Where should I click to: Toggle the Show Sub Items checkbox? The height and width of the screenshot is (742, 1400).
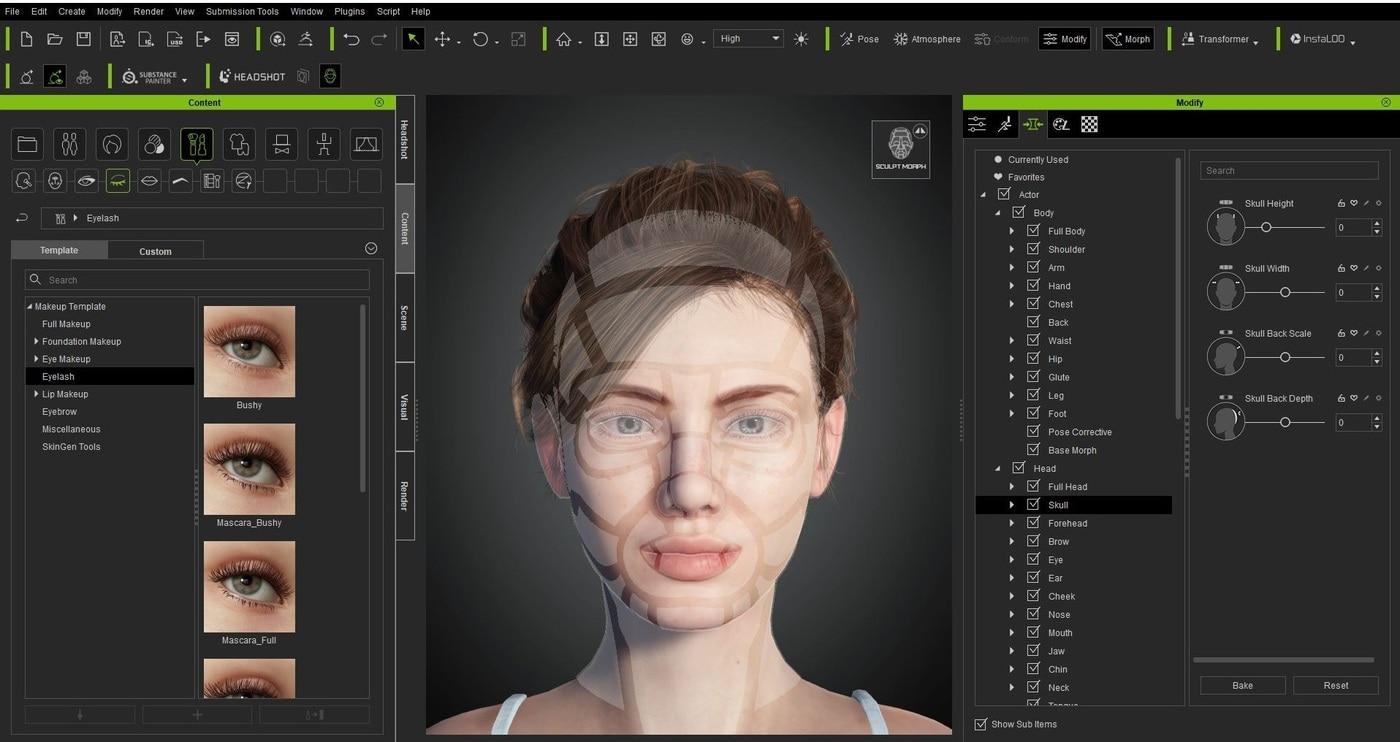(x=981, y=724)
